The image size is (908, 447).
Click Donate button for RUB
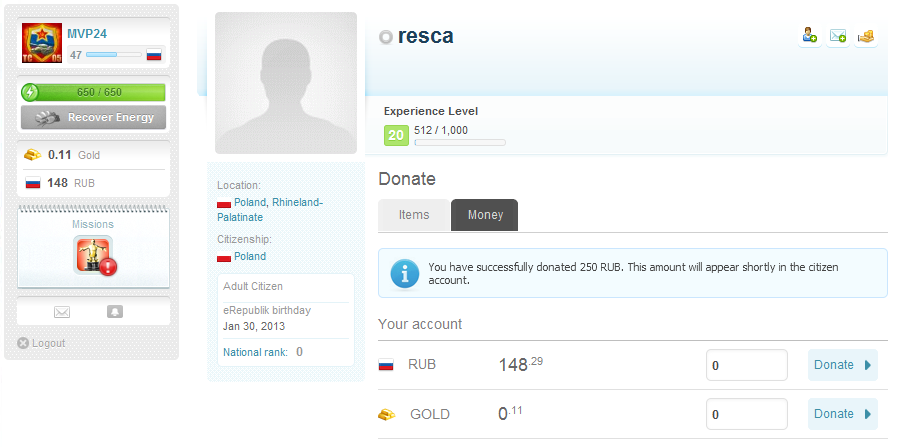(842, 365)
